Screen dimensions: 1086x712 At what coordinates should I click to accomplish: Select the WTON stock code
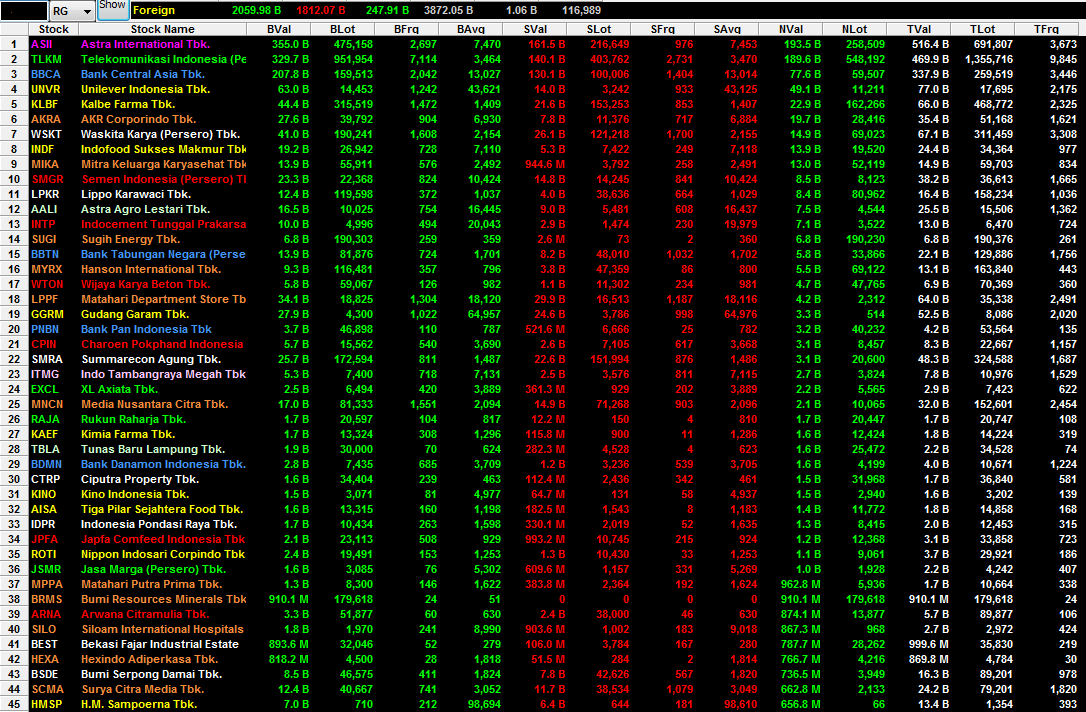(47, 285)
